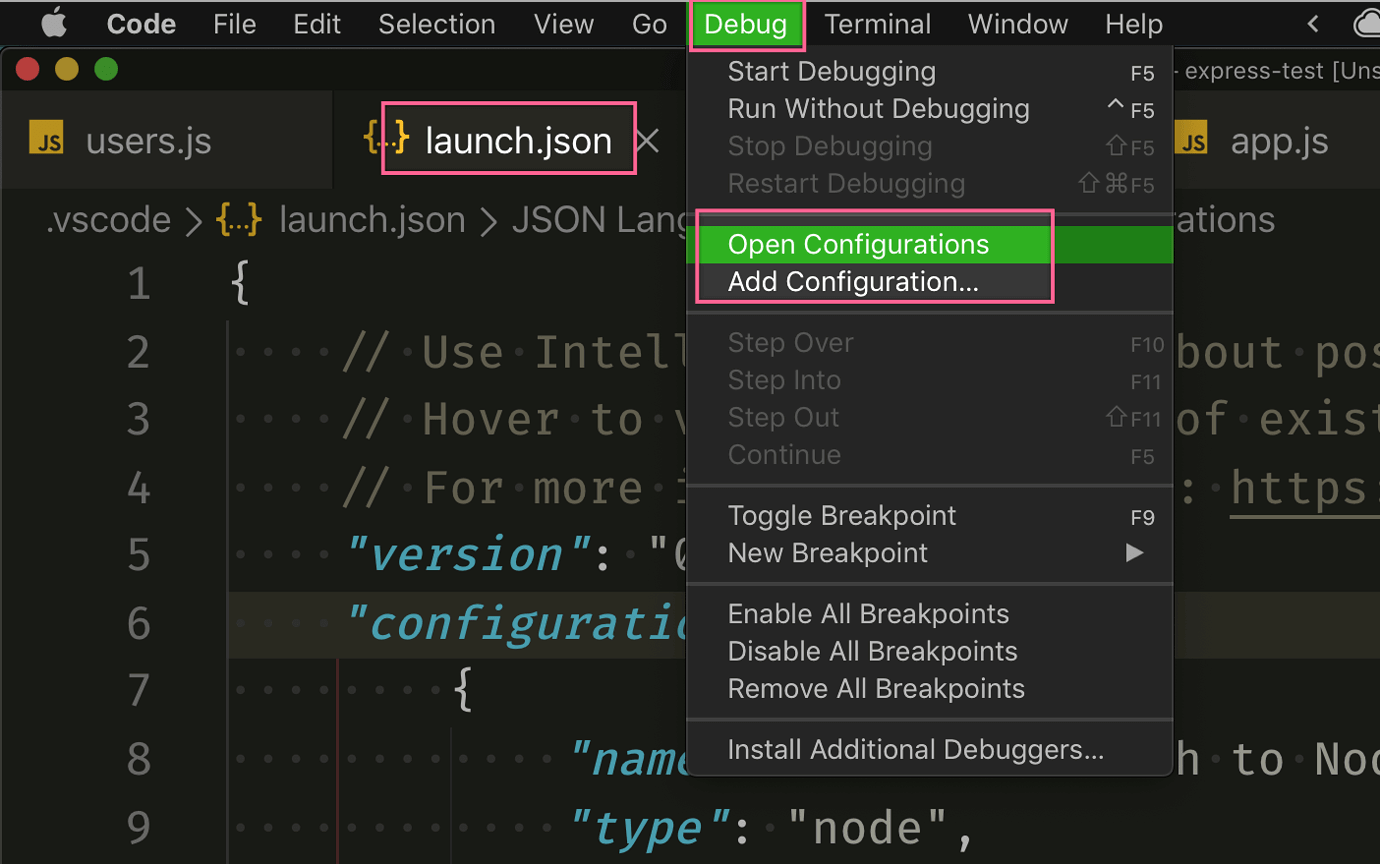Expand the New Breakpoint submenu
1380x864 pixels.
click(x=929, y=553)
